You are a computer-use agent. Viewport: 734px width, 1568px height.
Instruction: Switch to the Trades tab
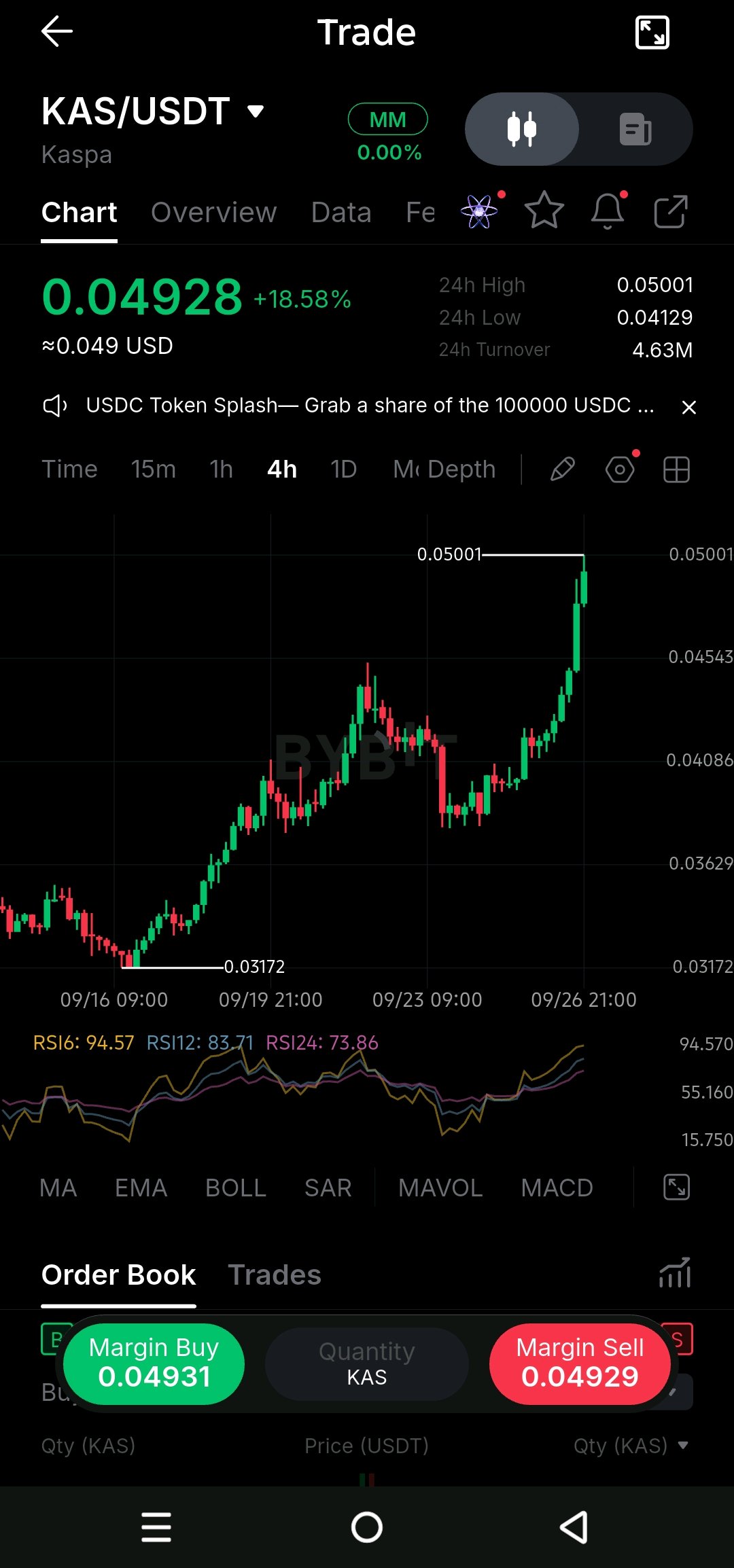(275, 1275)
